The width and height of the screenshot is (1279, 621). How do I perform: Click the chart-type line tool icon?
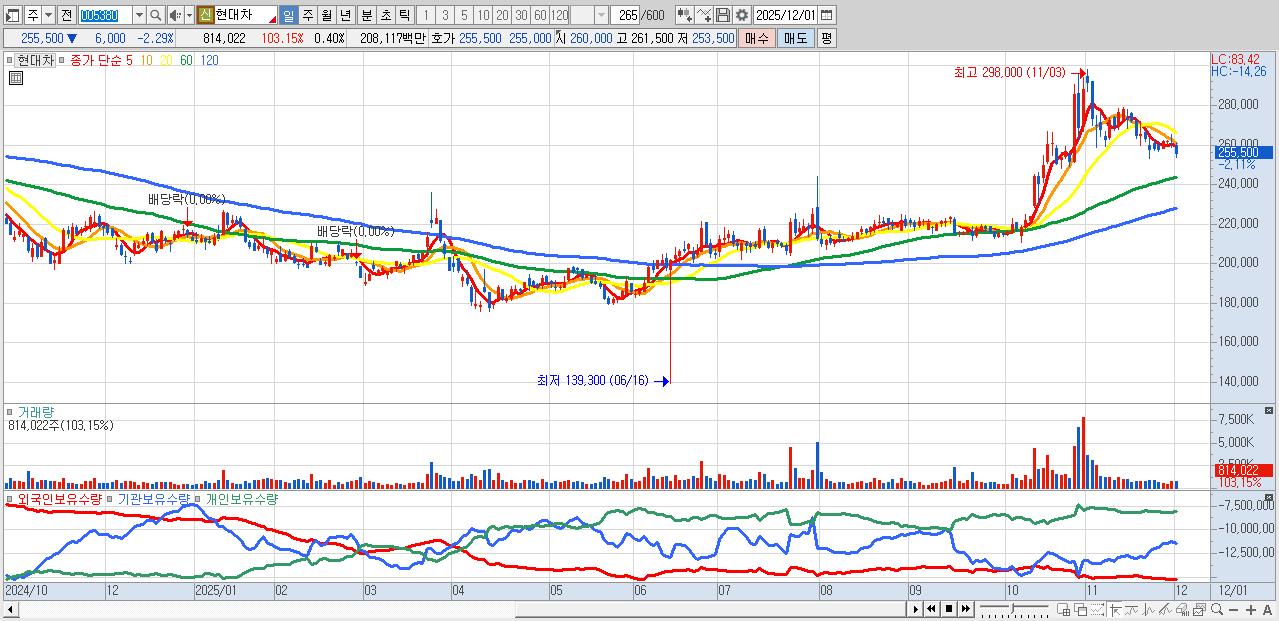click(704, 15)
